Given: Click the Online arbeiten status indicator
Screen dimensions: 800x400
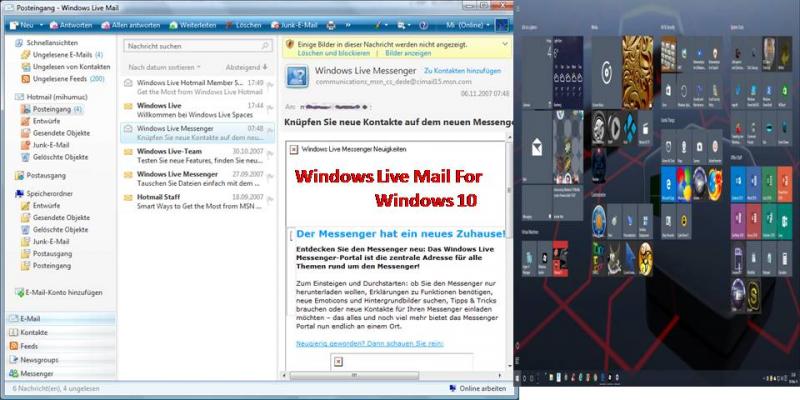Looking at the screenshot, I should coord(478,389).
